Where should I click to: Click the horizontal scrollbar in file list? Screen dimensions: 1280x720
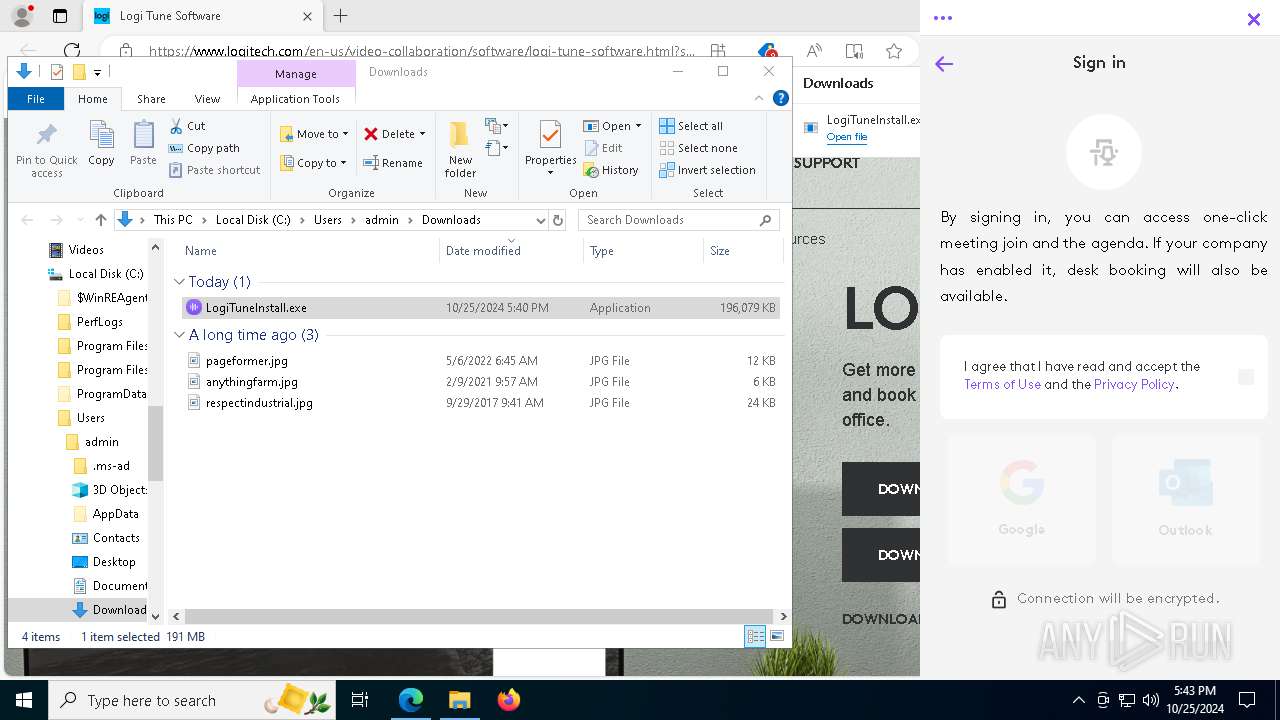[x=480, y=617]
